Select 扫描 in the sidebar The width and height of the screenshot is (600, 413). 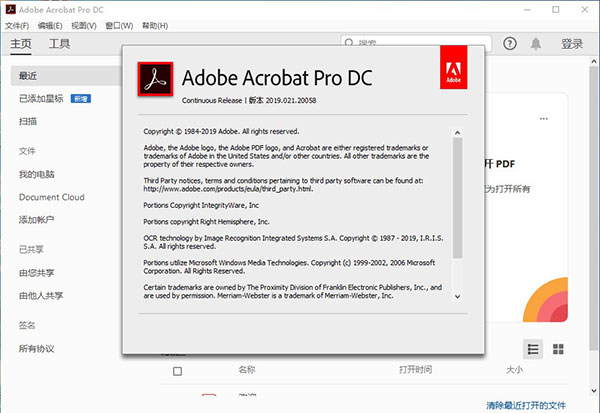(x=28, y=121)
